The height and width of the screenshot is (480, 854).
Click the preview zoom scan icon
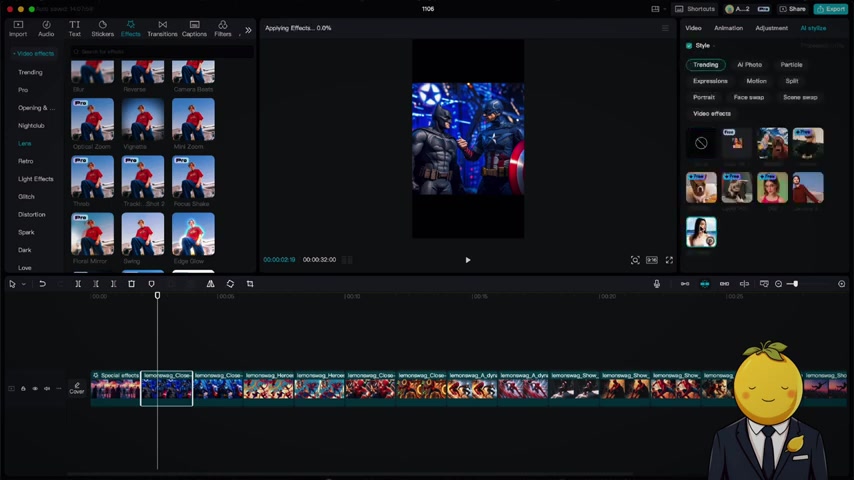[x=635, y=260]
